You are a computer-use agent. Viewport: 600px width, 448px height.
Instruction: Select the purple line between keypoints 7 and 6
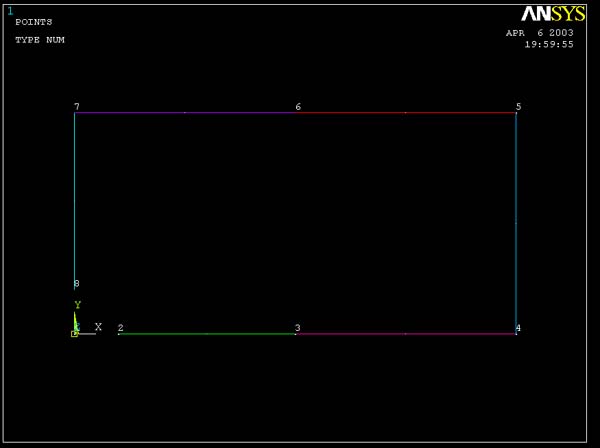(x=186, y=113)
